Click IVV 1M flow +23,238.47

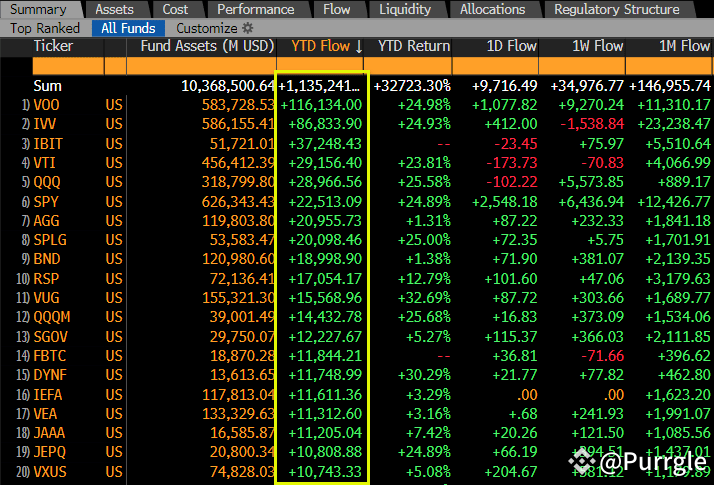673,124
